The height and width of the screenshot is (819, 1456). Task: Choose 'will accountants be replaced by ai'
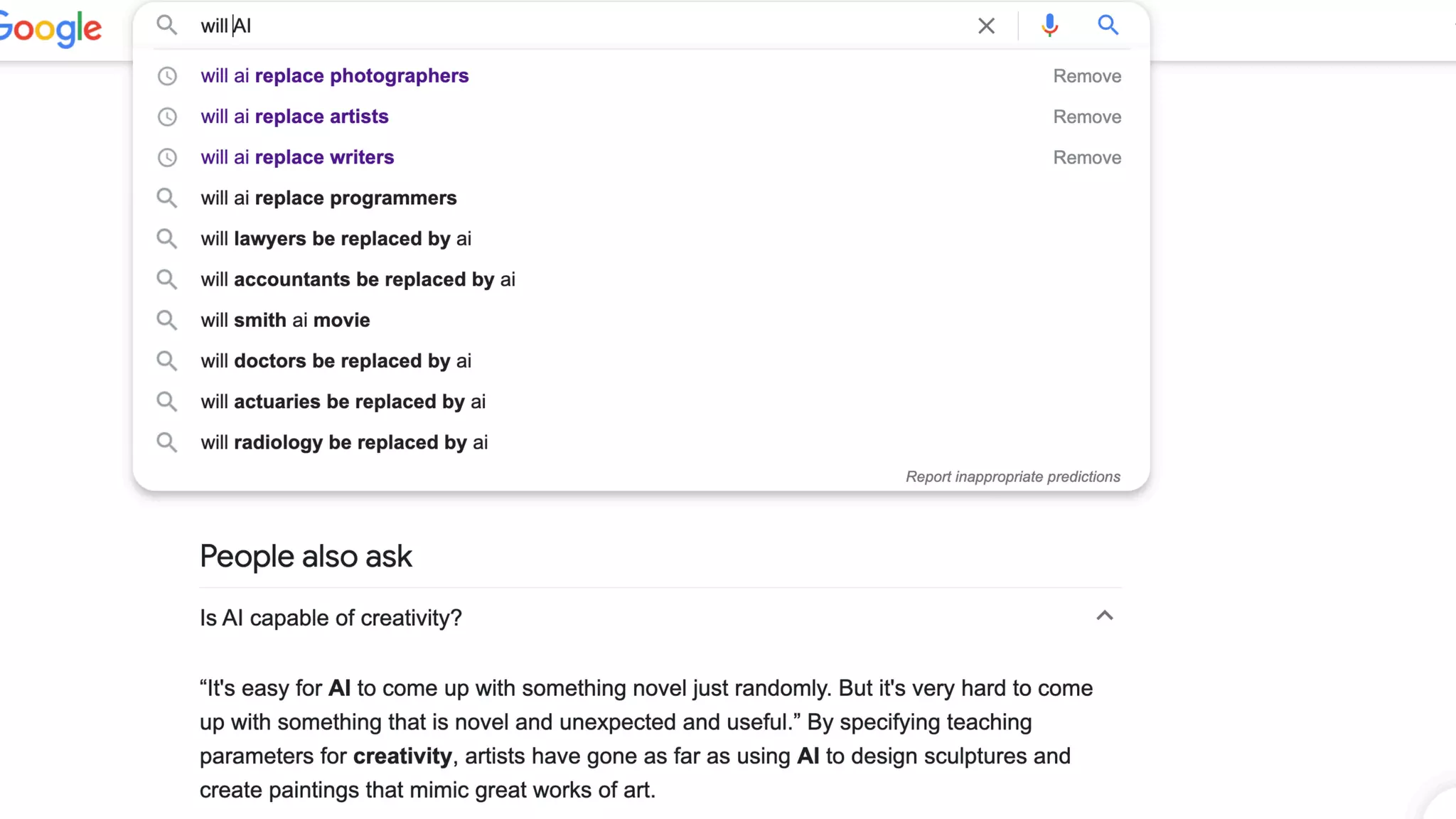point(358,279)
